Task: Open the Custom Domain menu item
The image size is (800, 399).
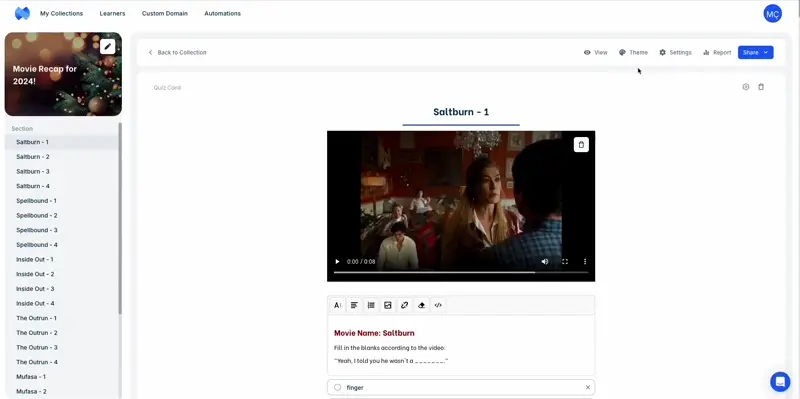Action: 165,14
